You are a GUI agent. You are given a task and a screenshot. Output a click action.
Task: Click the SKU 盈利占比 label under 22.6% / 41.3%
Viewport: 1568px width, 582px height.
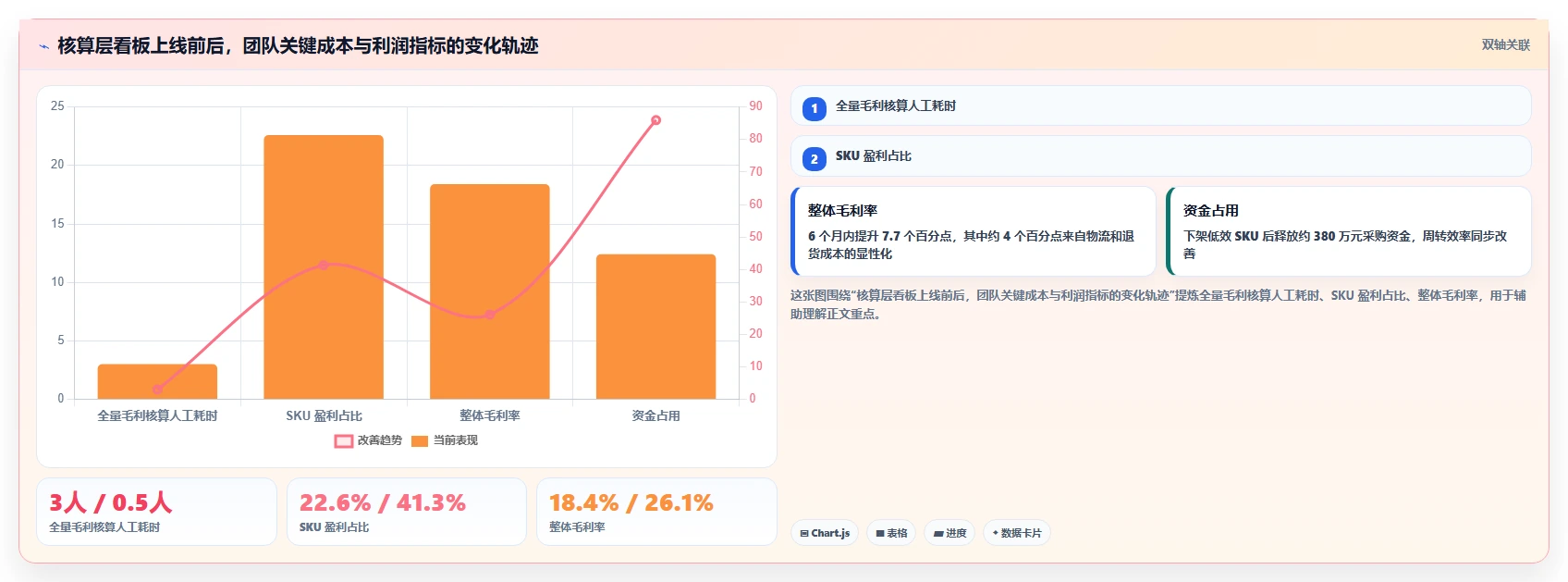click(x=334, y=527)
